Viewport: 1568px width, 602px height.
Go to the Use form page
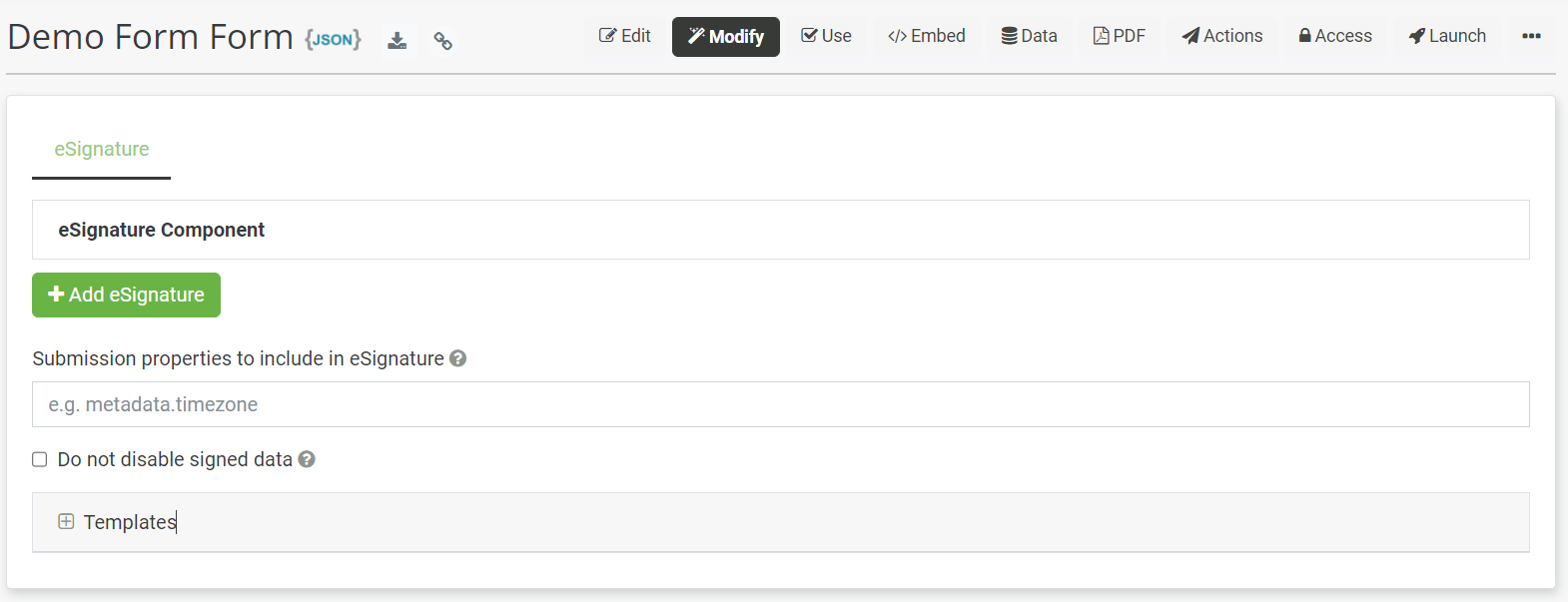[826, 36]
